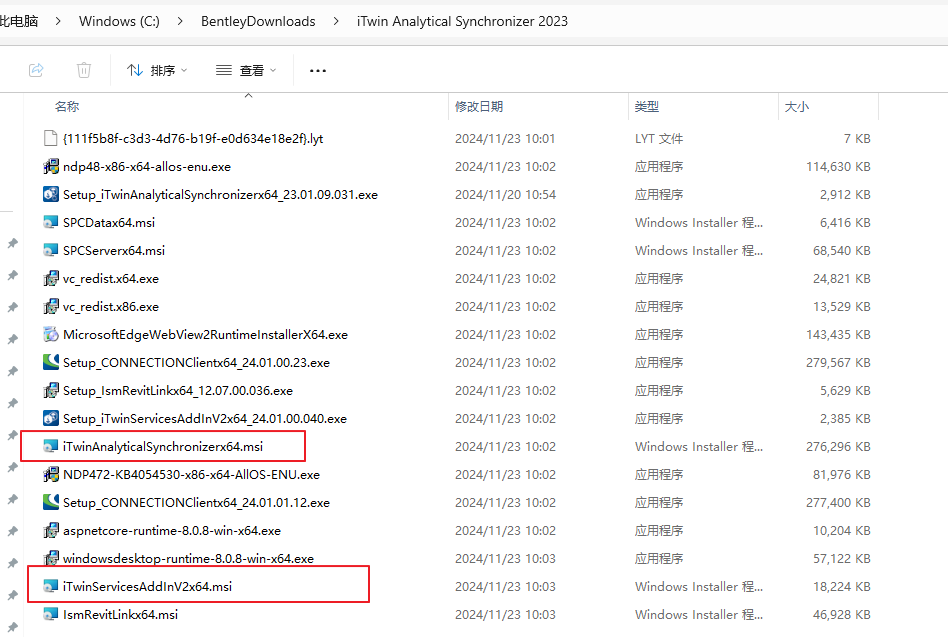Viewport: 948px width, 637px height.
Task: Click ndp48-x86-x64-allos-enu.exe file icon
Action: (51, 166)
